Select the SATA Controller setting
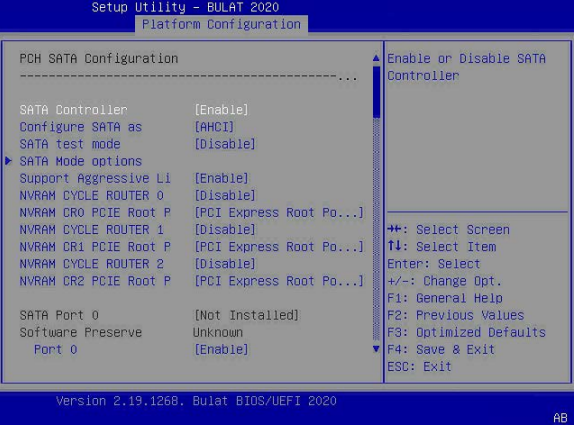The image size is (575, 426). point(73,110)
